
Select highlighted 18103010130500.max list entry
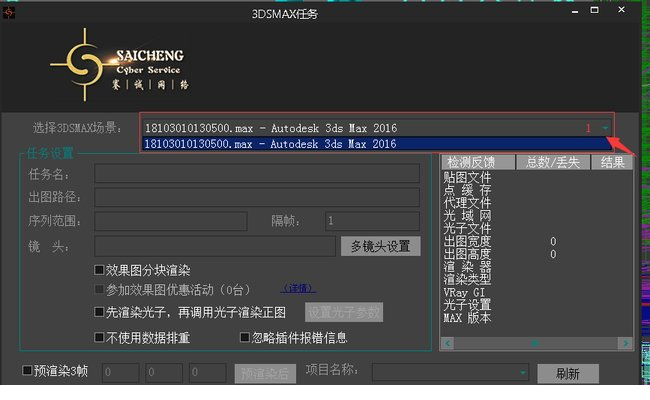click(x=376, y=144)
